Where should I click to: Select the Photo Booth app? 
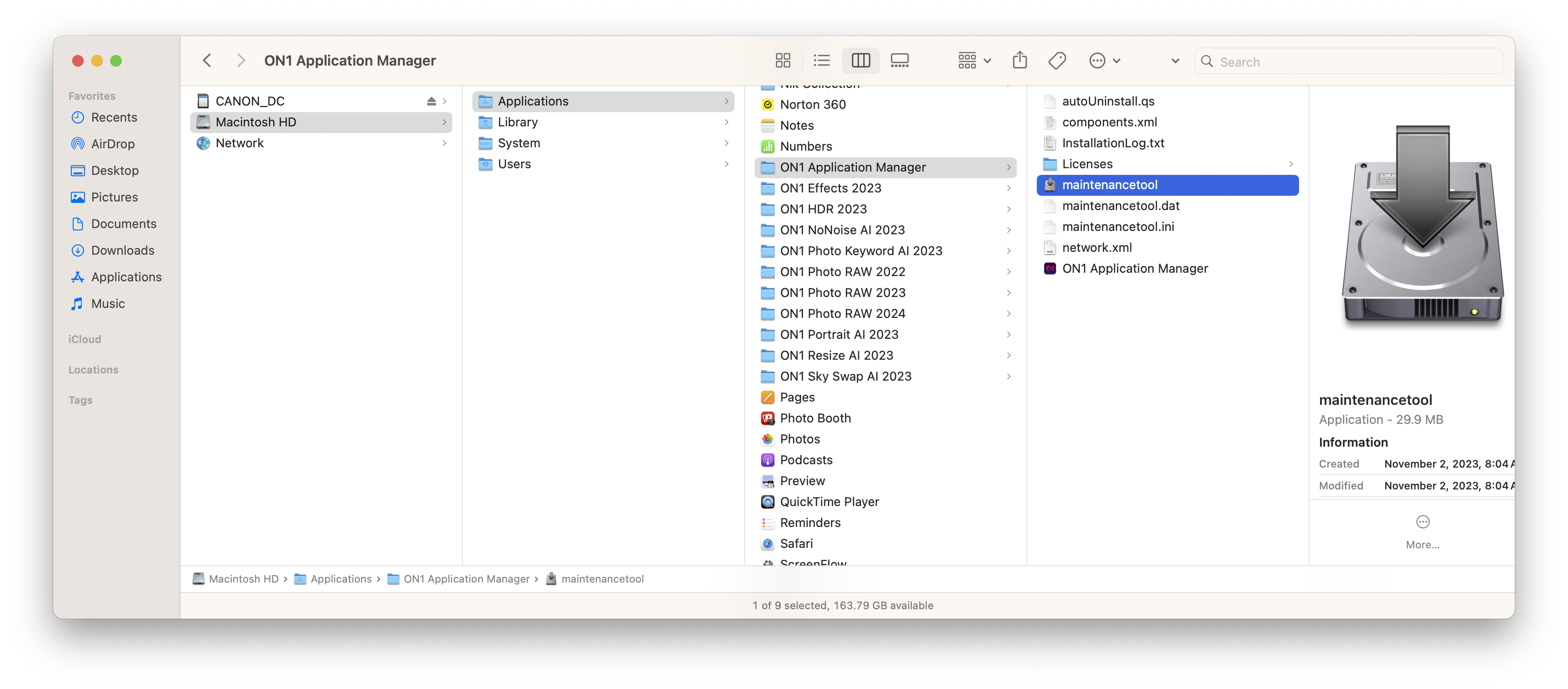coord(886,418)
